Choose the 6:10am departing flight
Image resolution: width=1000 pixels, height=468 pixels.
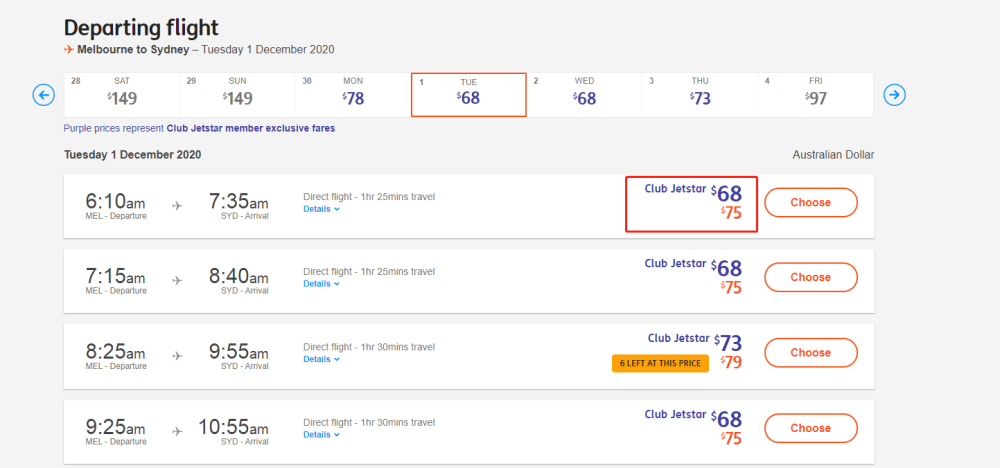coord(811,203)
